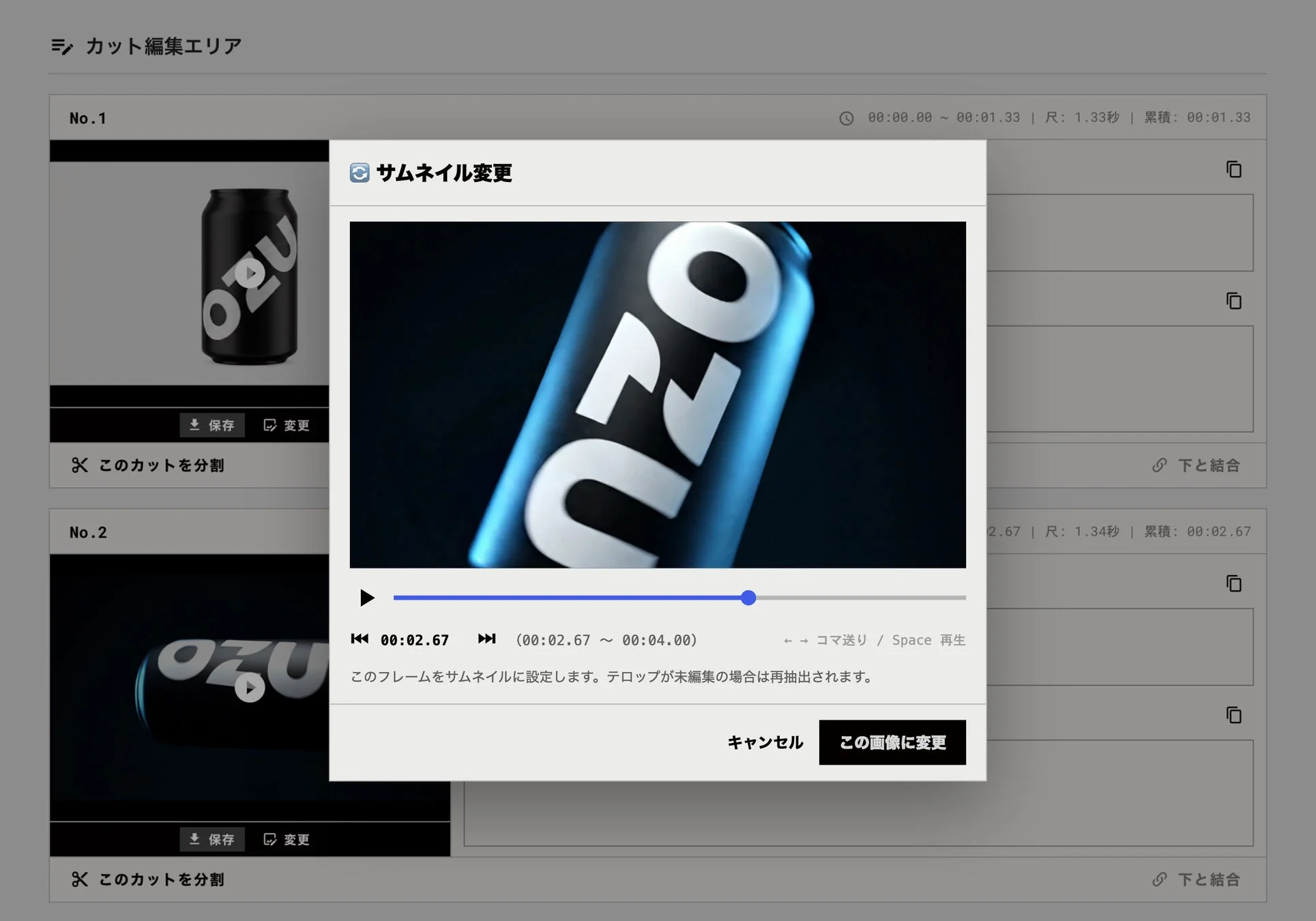The width and height of the screenshot is (1316, 921).
Task: Play cut No.1 via thumbnail play icon
Action: 250,274
